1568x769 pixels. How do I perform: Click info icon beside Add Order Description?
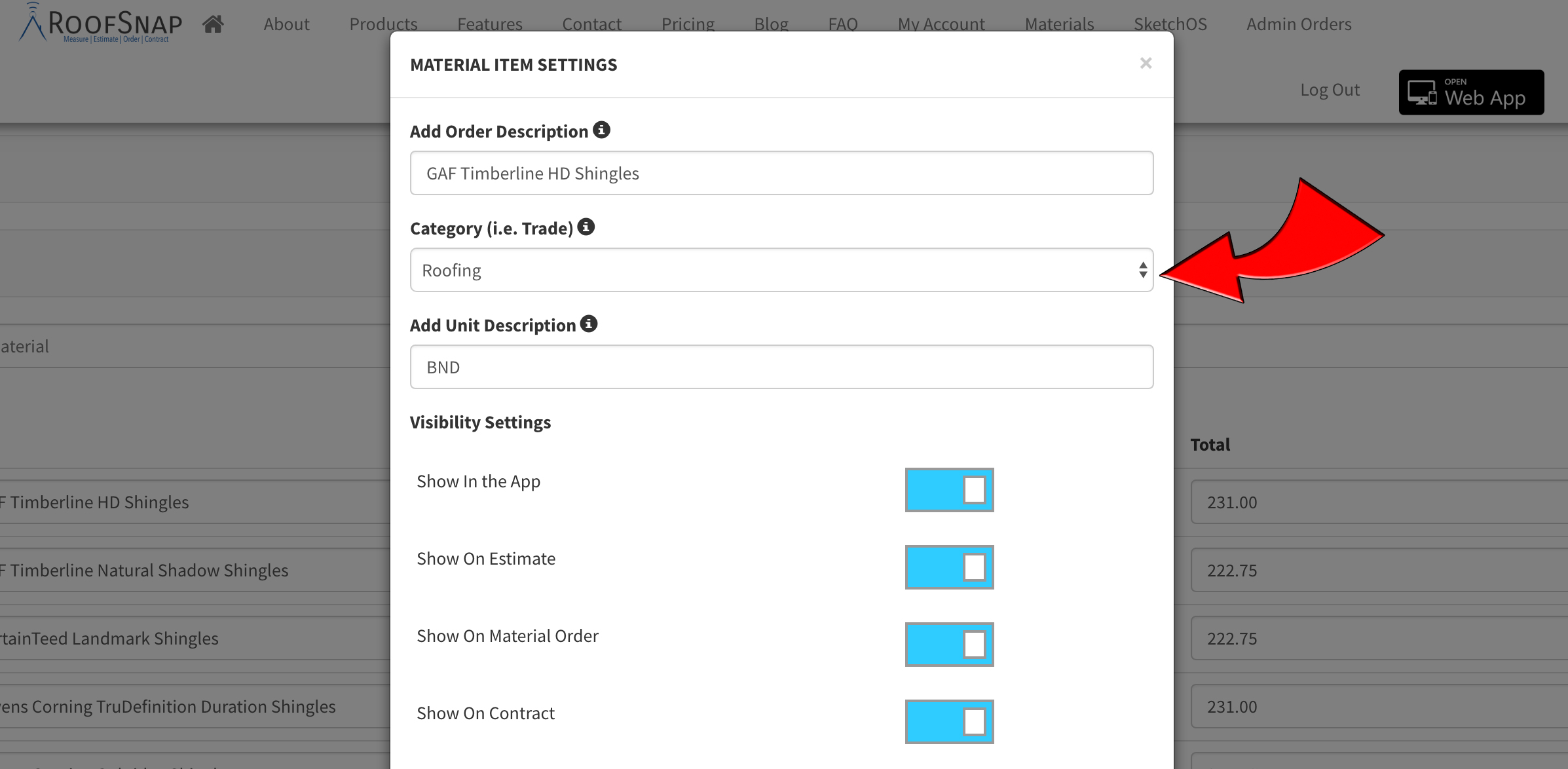click(x=601, y=130)
